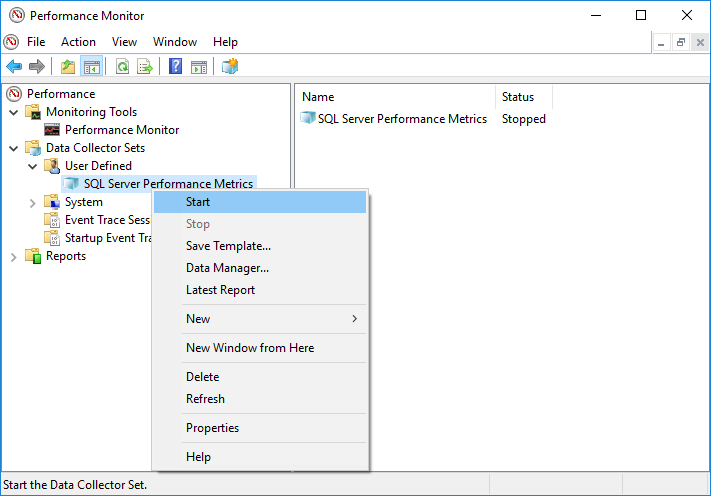The width and height of the screenshot is (711, 496).
Task: Click the Export List toolbar icon
Action: [x=145, y=67]
